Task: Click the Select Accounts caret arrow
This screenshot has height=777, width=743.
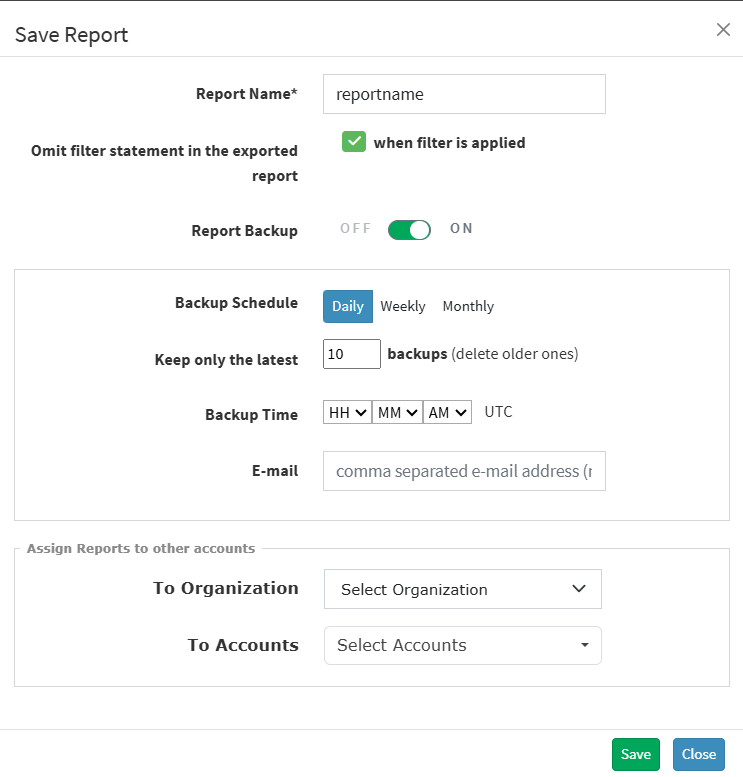Action: (x=585, y=645)
